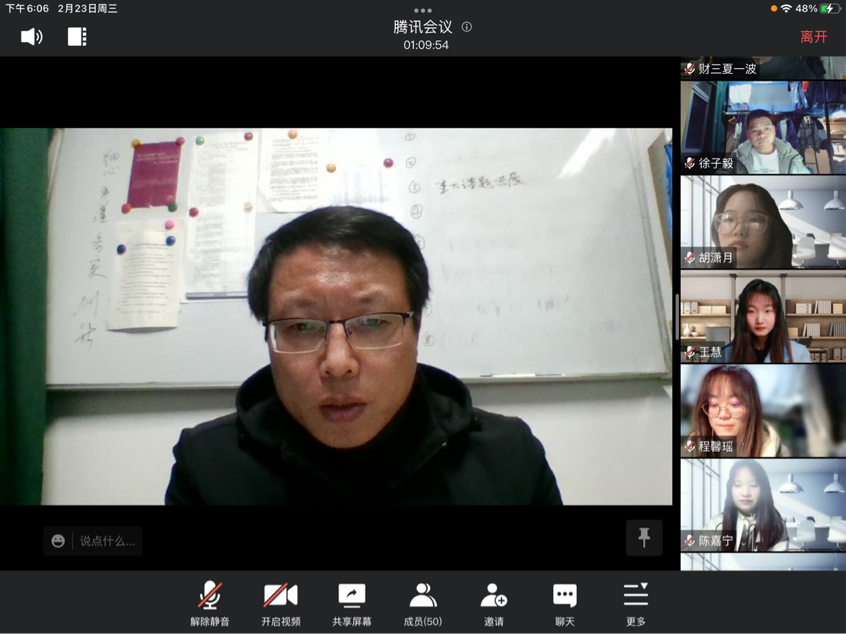Select 徐子毅's video thumbnail
The height and width of the screenshot is (634, 846).
(763, 127)
